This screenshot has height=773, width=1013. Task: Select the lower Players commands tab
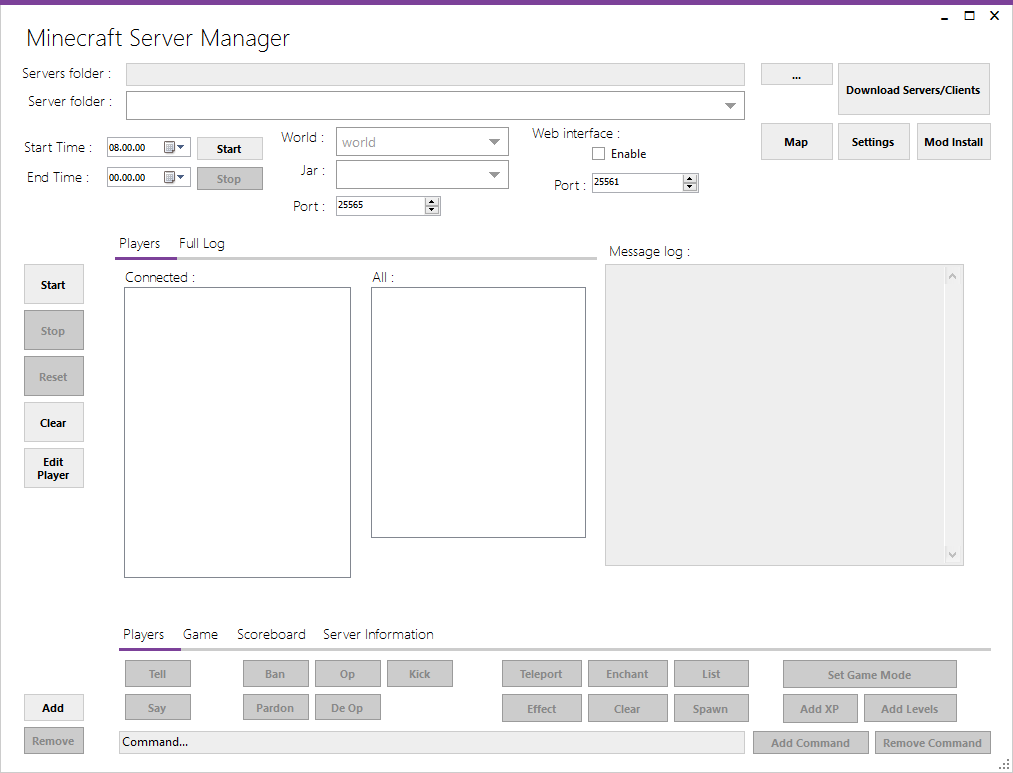pos(143,634)
